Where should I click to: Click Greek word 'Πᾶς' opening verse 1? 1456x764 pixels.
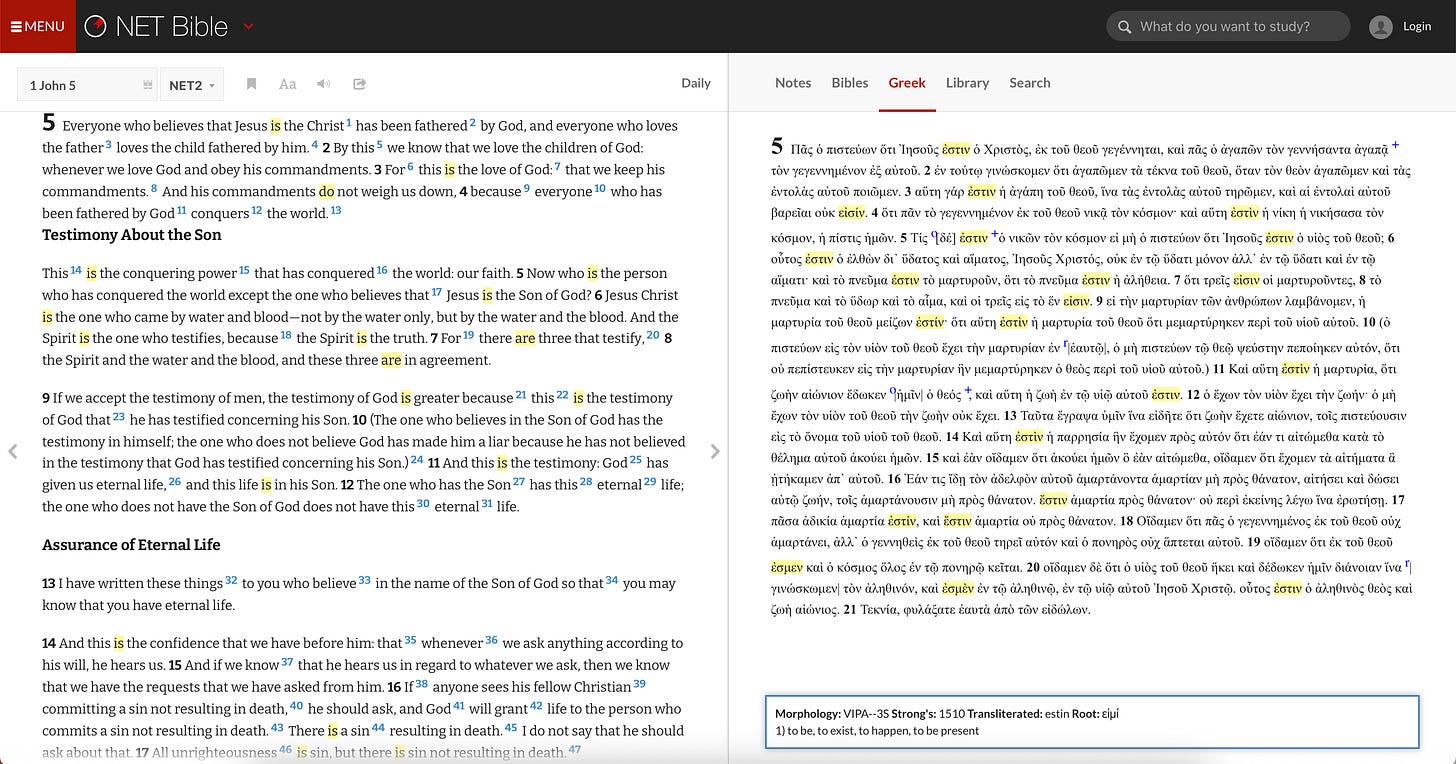[x=804, y=149]
